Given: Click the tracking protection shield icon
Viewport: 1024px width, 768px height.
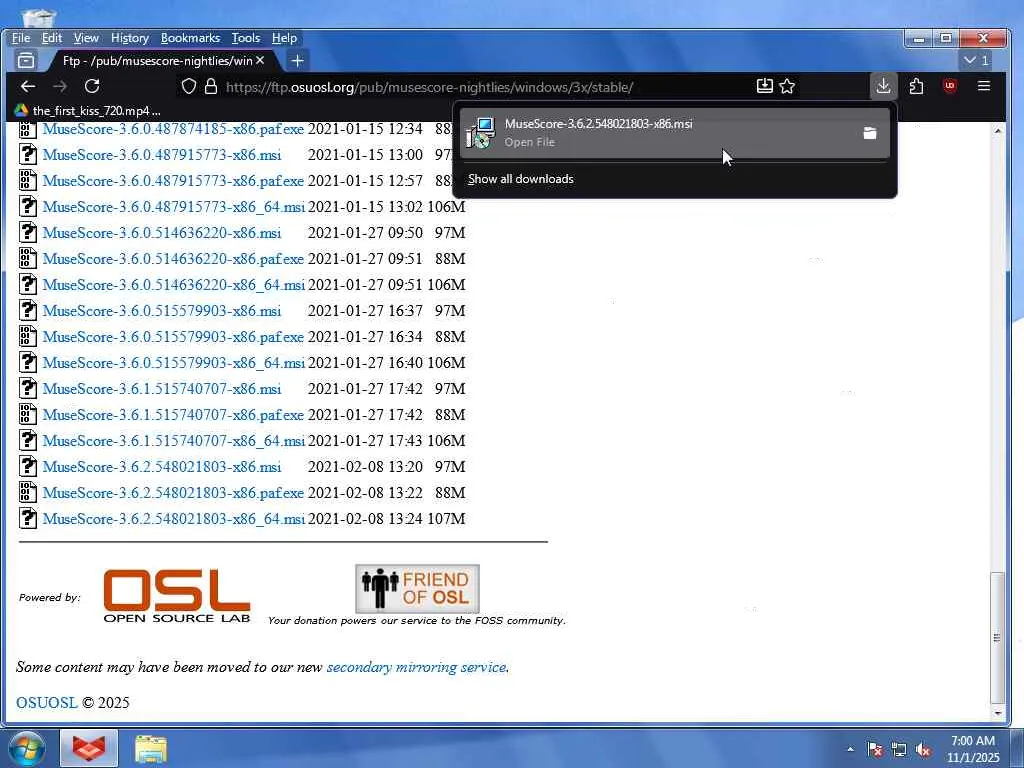Looking at the screenshot, I should pyautogui.click(x=189, y=86).
